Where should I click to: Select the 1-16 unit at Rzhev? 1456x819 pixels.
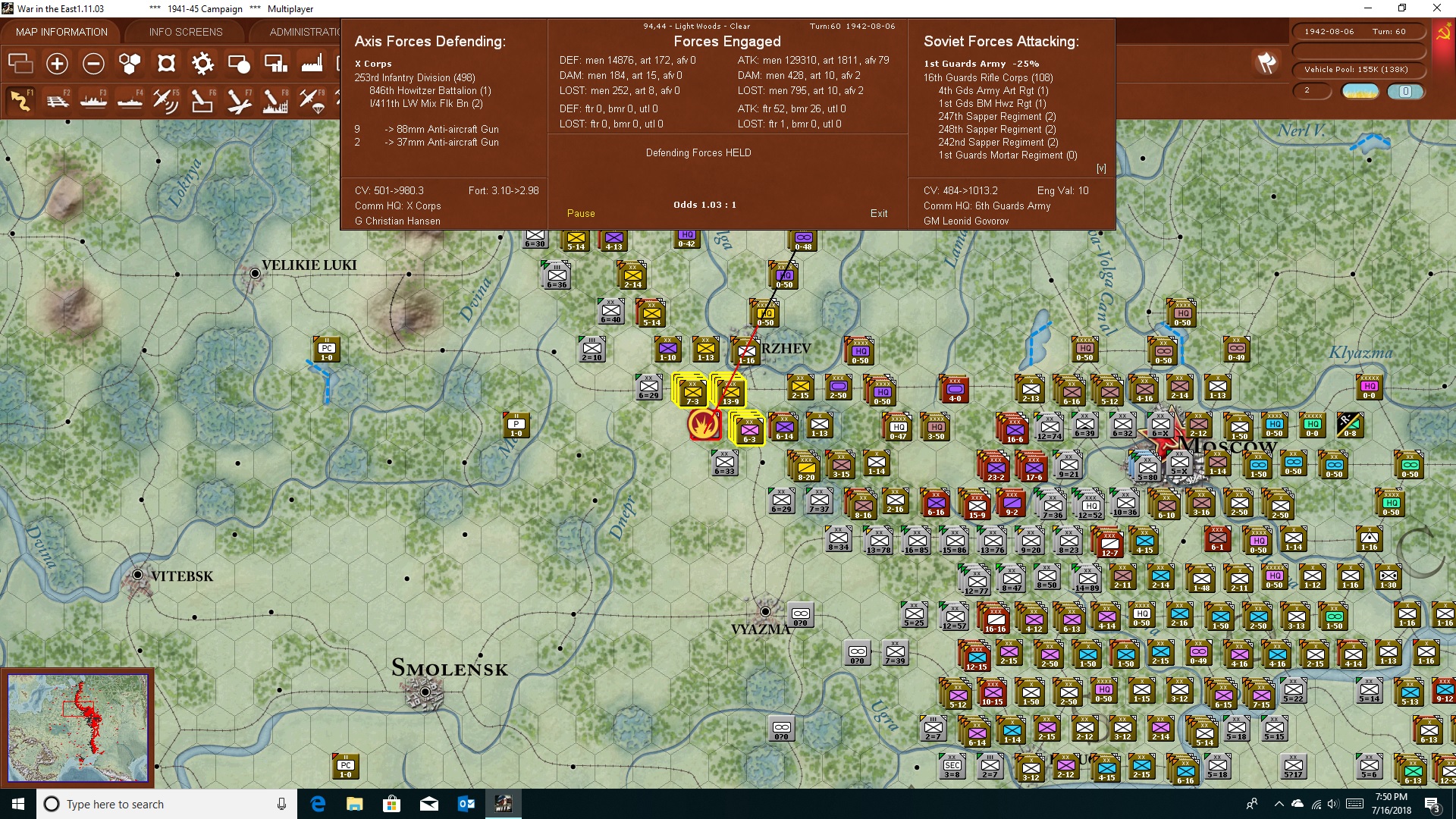[x=747, y=350]
